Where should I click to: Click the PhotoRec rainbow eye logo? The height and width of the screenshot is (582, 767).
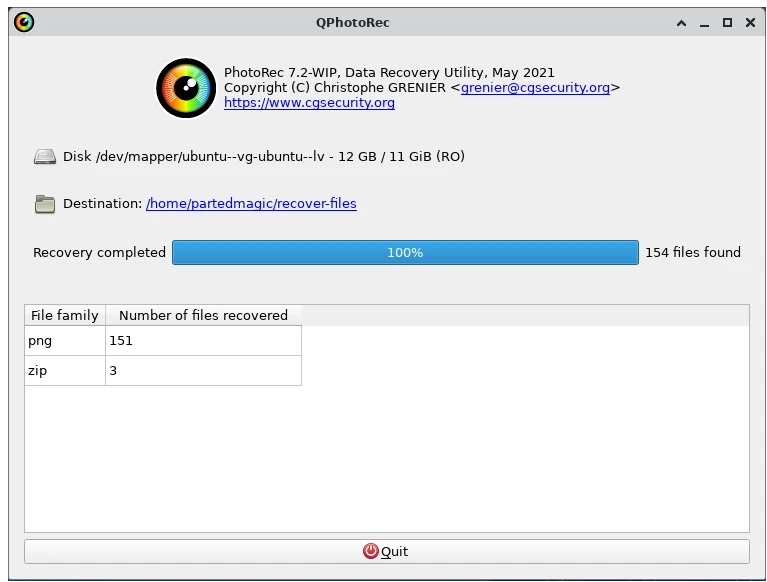click(186, 88)
